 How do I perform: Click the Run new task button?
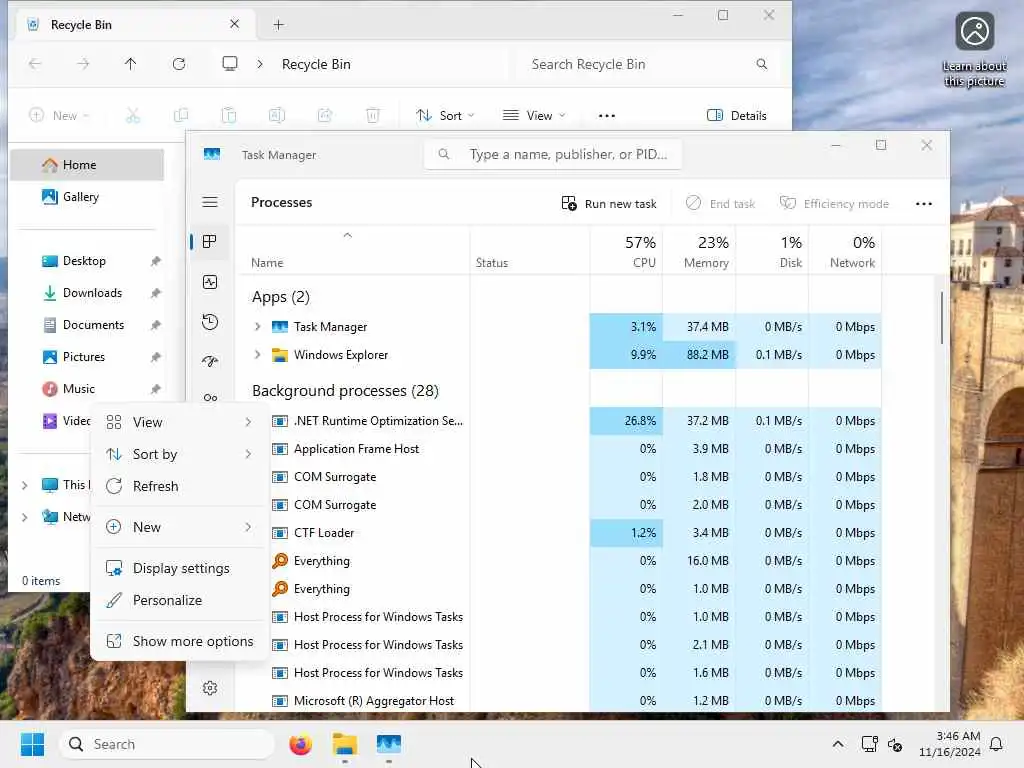pos(609,204)
